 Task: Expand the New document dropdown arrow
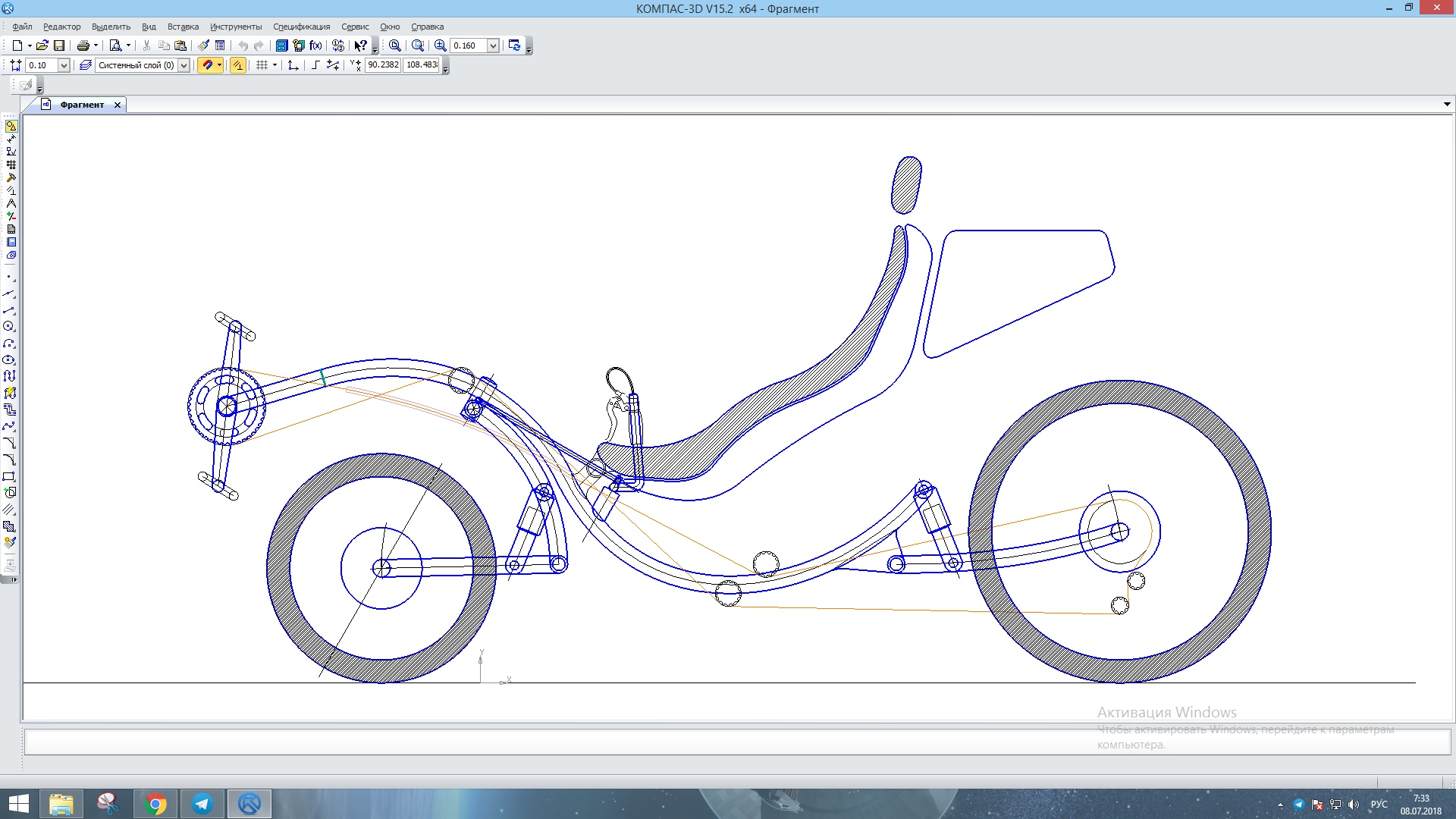pyautogui.click(x=30, y=45)
